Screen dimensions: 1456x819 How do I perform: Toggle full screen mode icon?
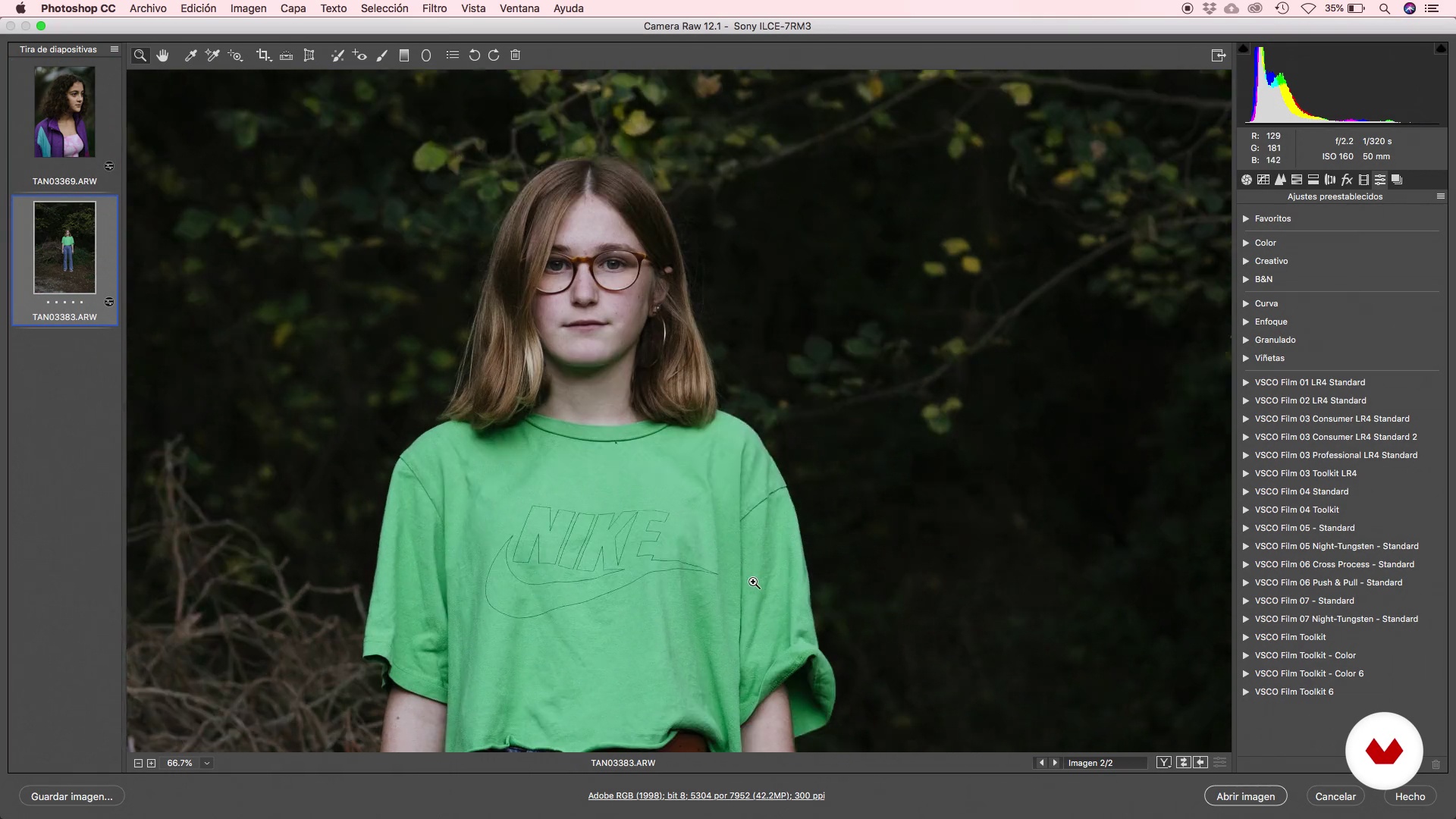click(1219, 55)
